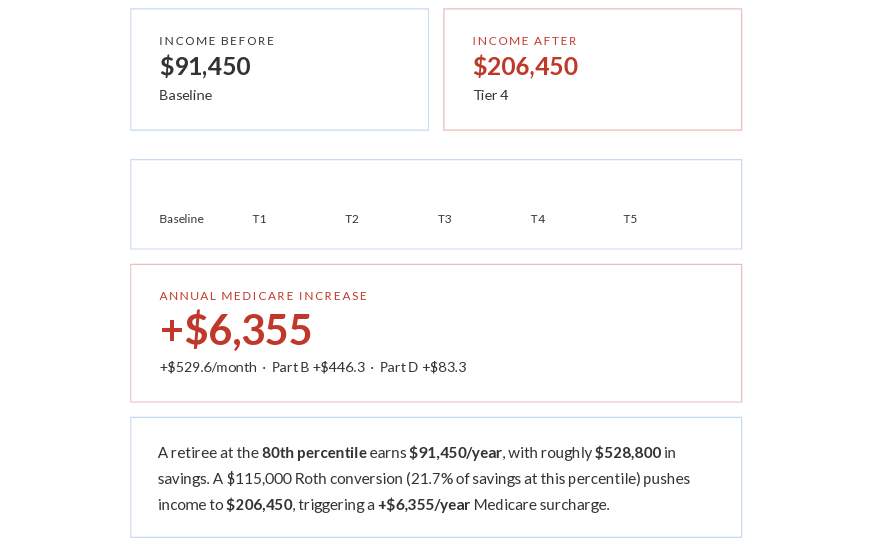Click the Tier 4 label under Income After
885x549 pixels.
[x=491, y=95]
